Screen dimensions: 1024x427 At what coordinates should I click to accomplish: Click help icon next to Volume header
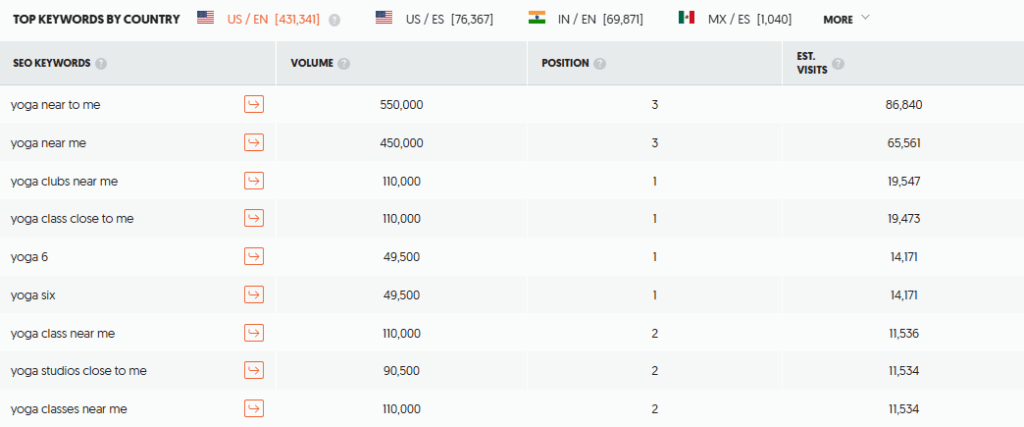pos(344,64)
